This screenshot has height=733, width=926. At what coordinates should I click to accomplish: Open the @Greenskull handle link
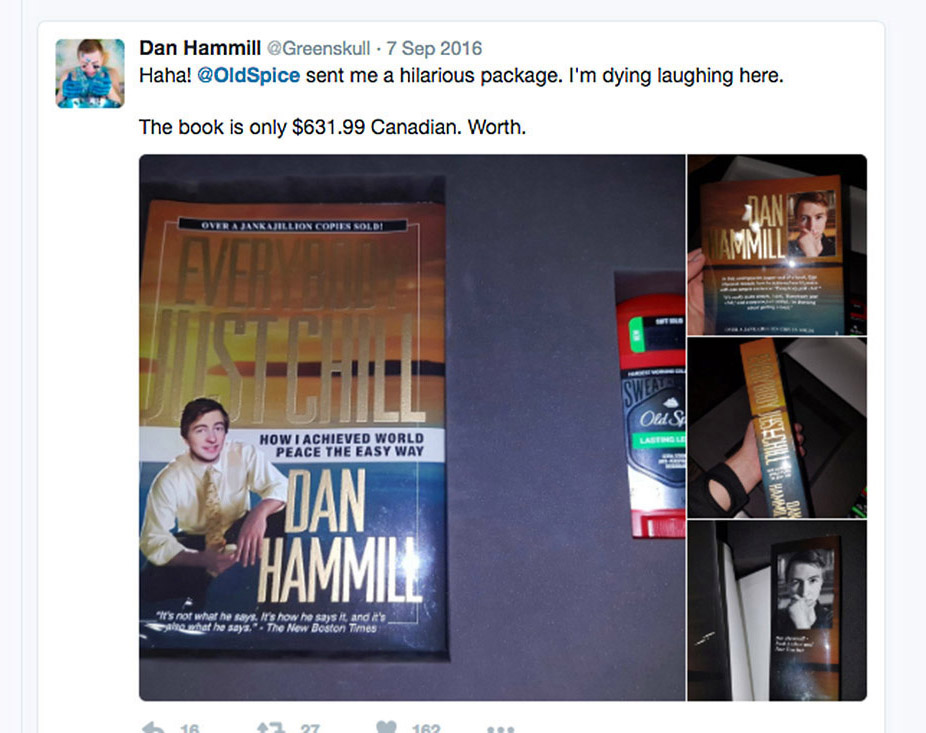(319, 48)
